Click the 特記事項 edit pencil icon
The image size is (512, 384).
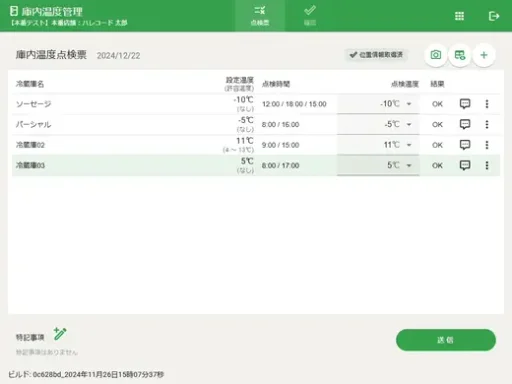tap(60, 334)
